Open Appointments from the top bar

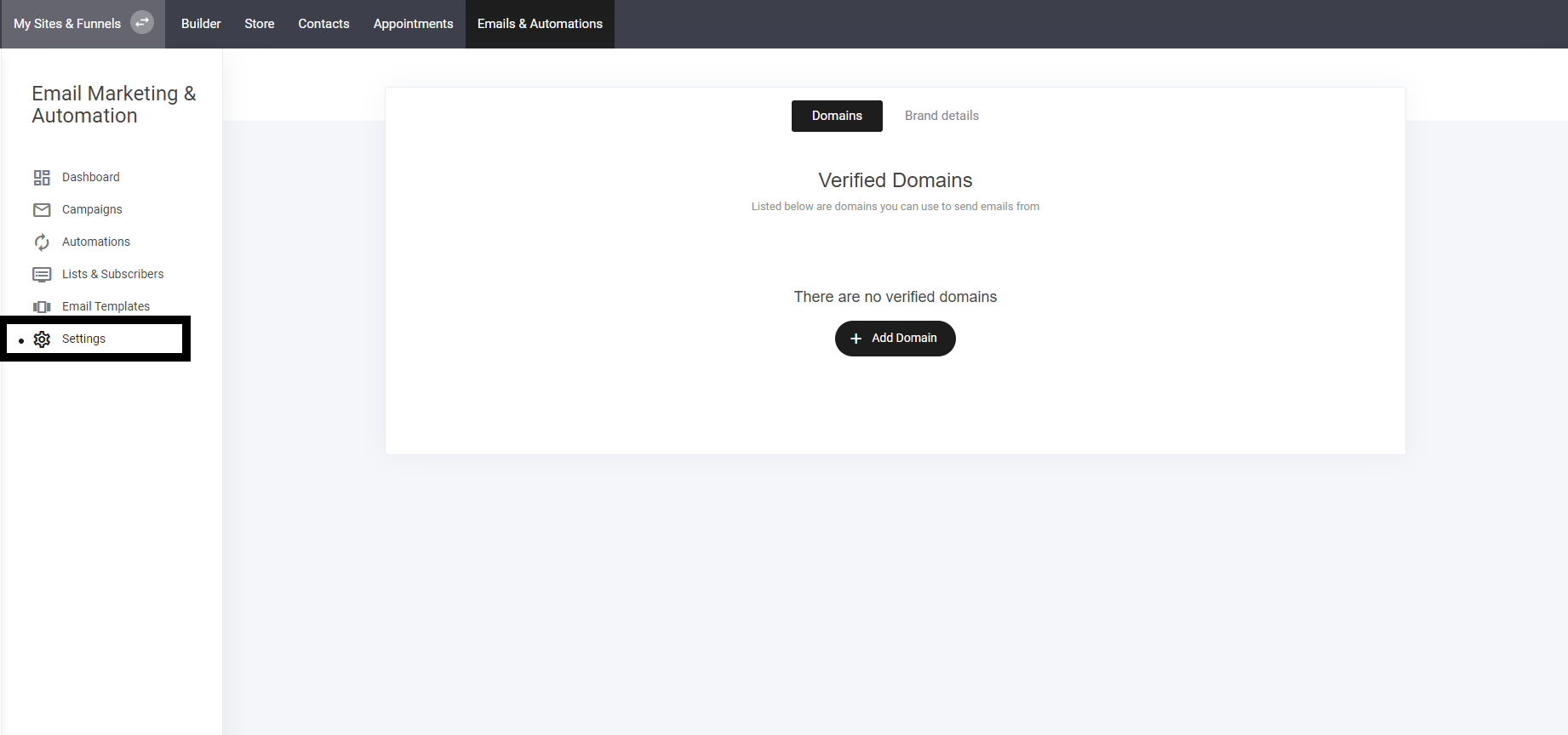click(413, 24)
